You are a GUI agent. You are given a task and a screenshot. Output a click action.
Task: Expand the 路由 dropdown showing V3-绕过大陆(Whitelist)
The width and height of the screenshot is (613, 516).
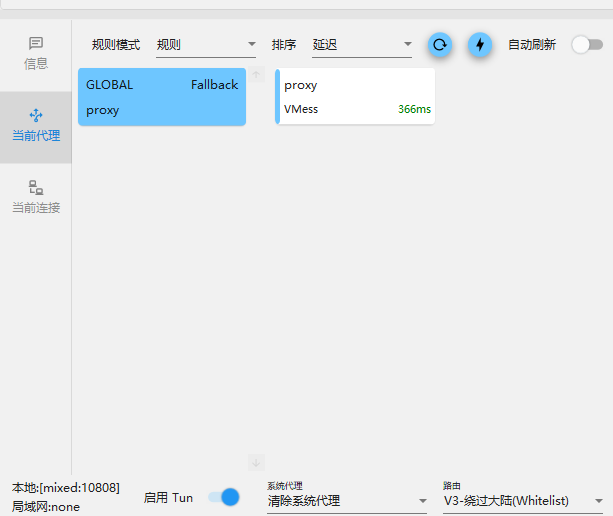pos(524,501)
